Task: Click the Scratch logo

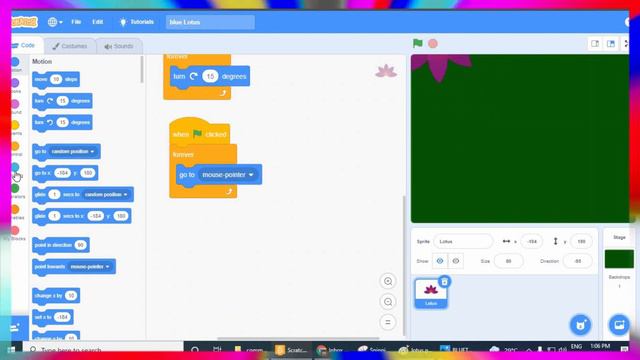Action: (24, 22)
